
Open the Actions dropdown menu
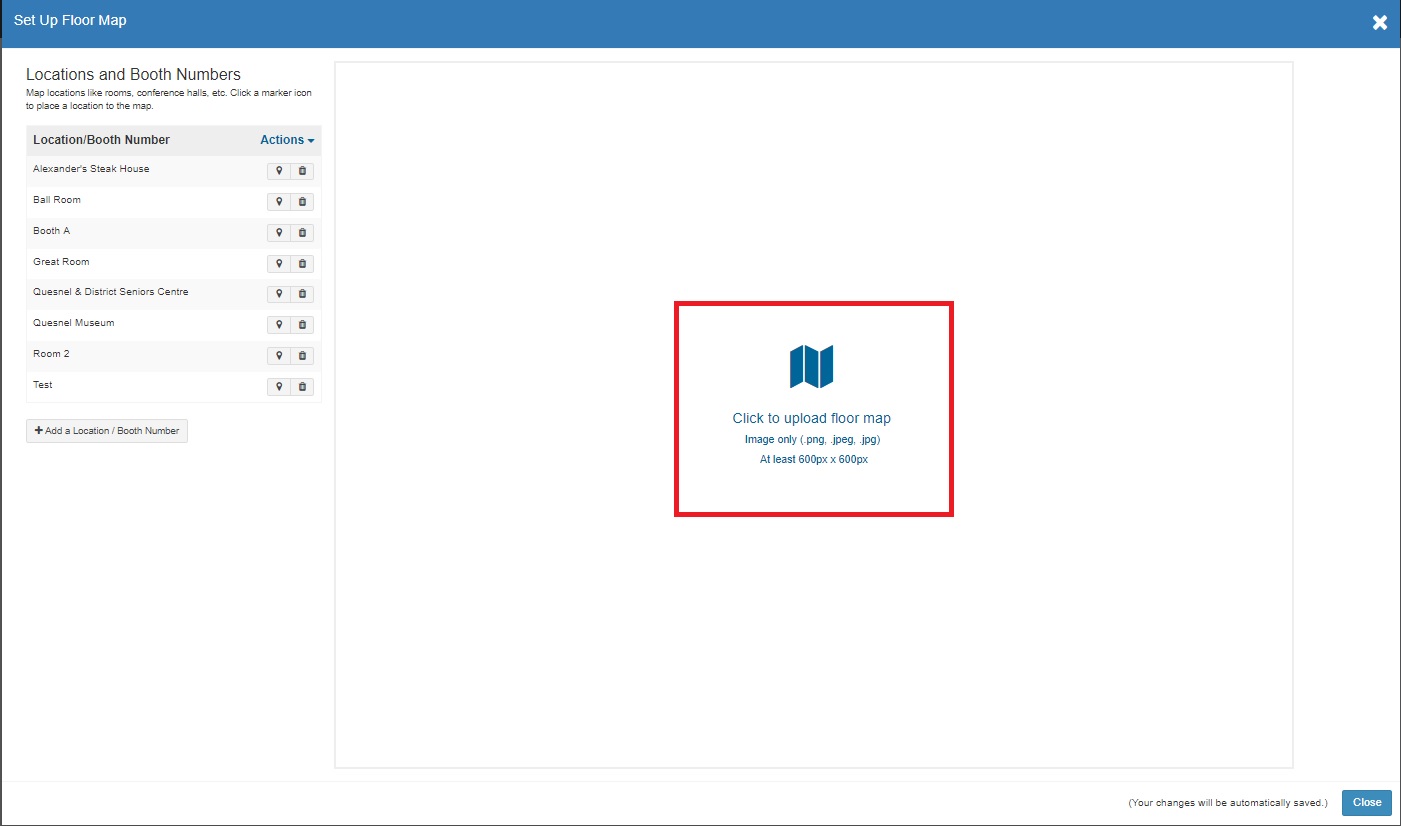click(287, 140)
